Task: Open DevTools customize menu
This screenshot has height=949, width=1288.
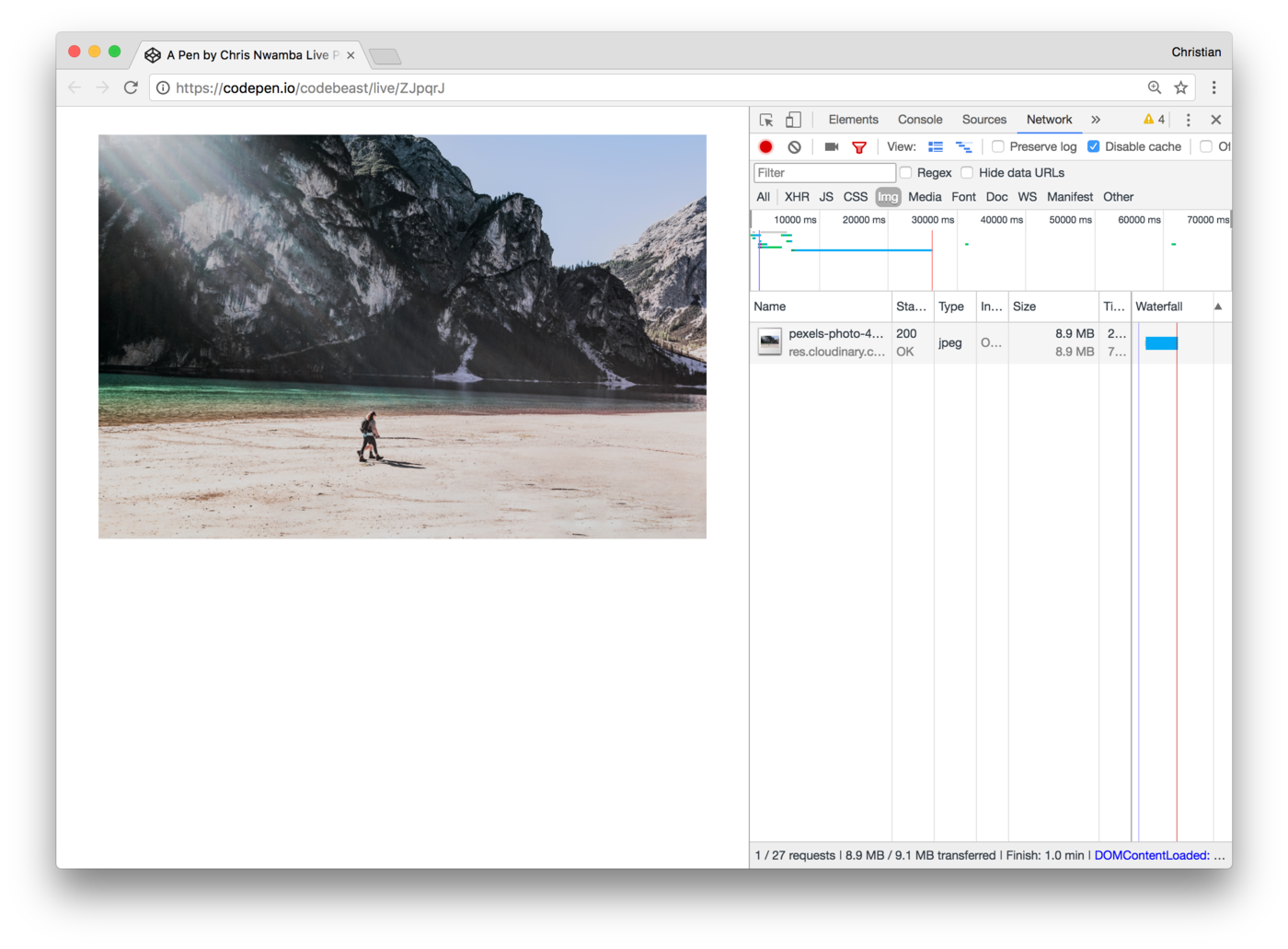Action: pos(1188,120)
